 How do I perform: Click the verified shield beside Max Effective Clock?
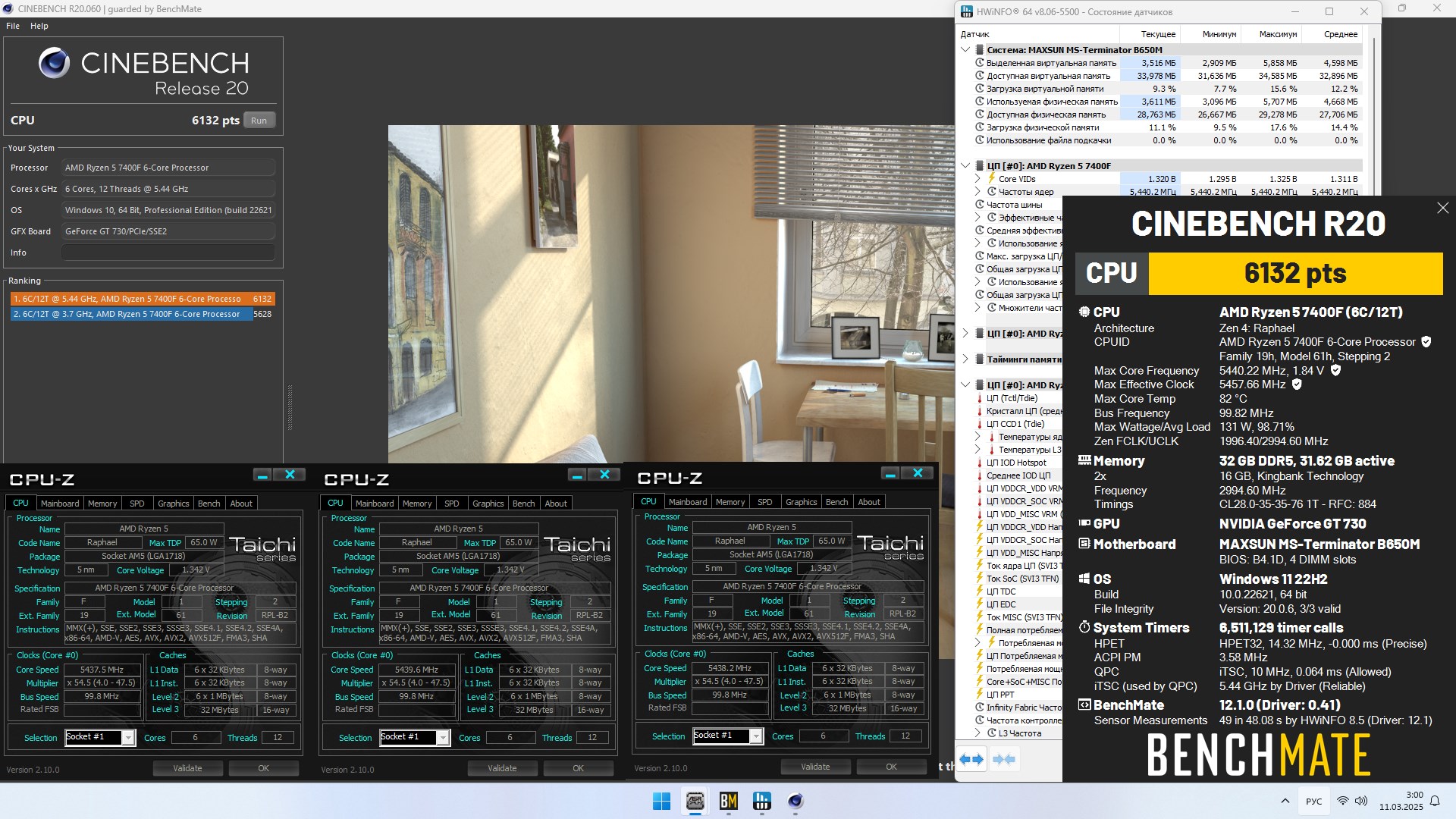coord(1297,384)
